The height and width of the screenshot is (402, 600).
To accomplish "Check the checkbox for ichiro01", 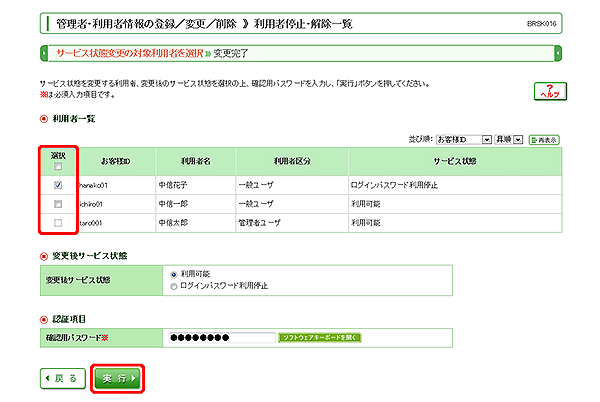I will [58, 203].
